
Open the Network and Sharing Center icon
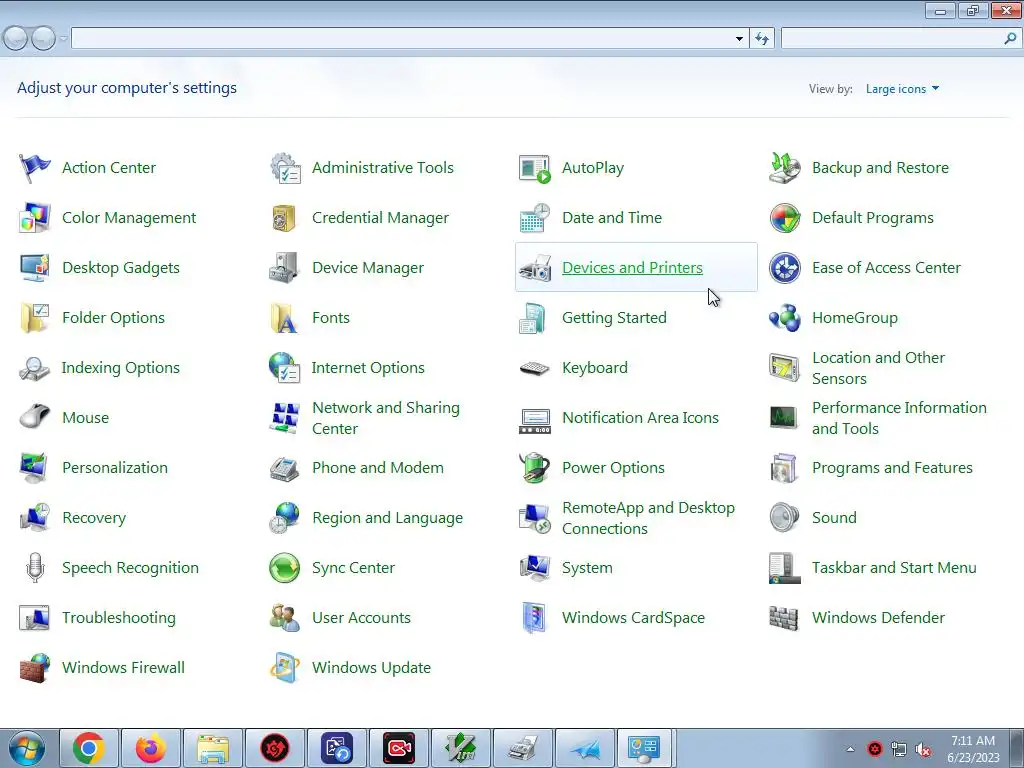click(285, 418)
